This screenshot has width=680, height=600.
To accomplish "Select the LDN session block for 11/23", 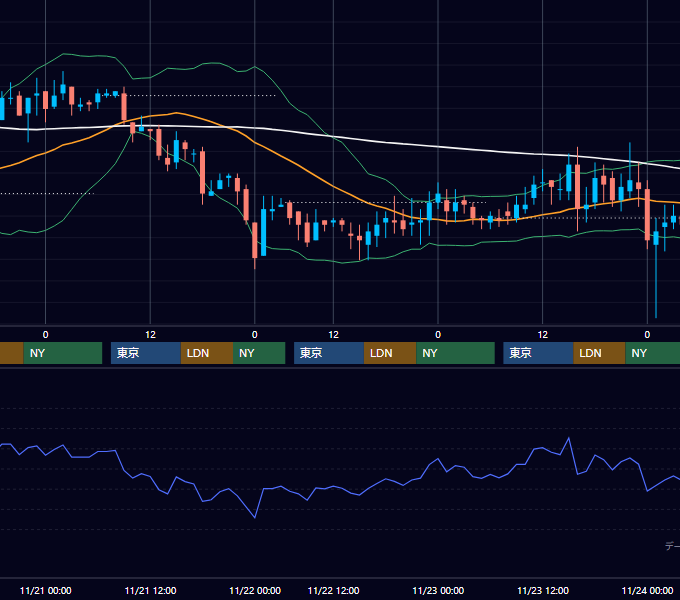I will 599,353.
